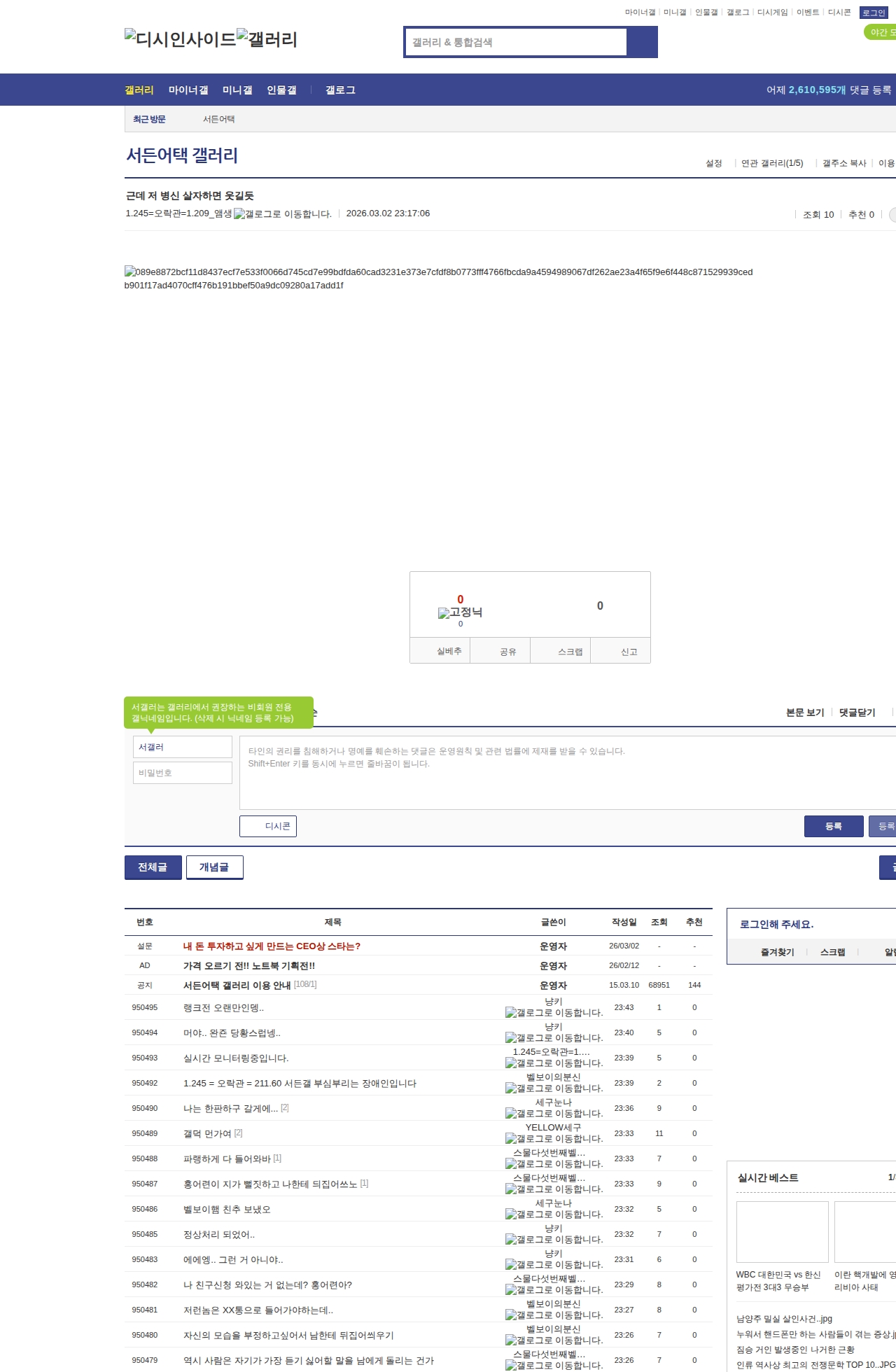896x1372 pixels.
Task: Open survey post '내 돈 투자하고 싶게 만드는 CEO상 스타는?'
Action: click(272, 946)
